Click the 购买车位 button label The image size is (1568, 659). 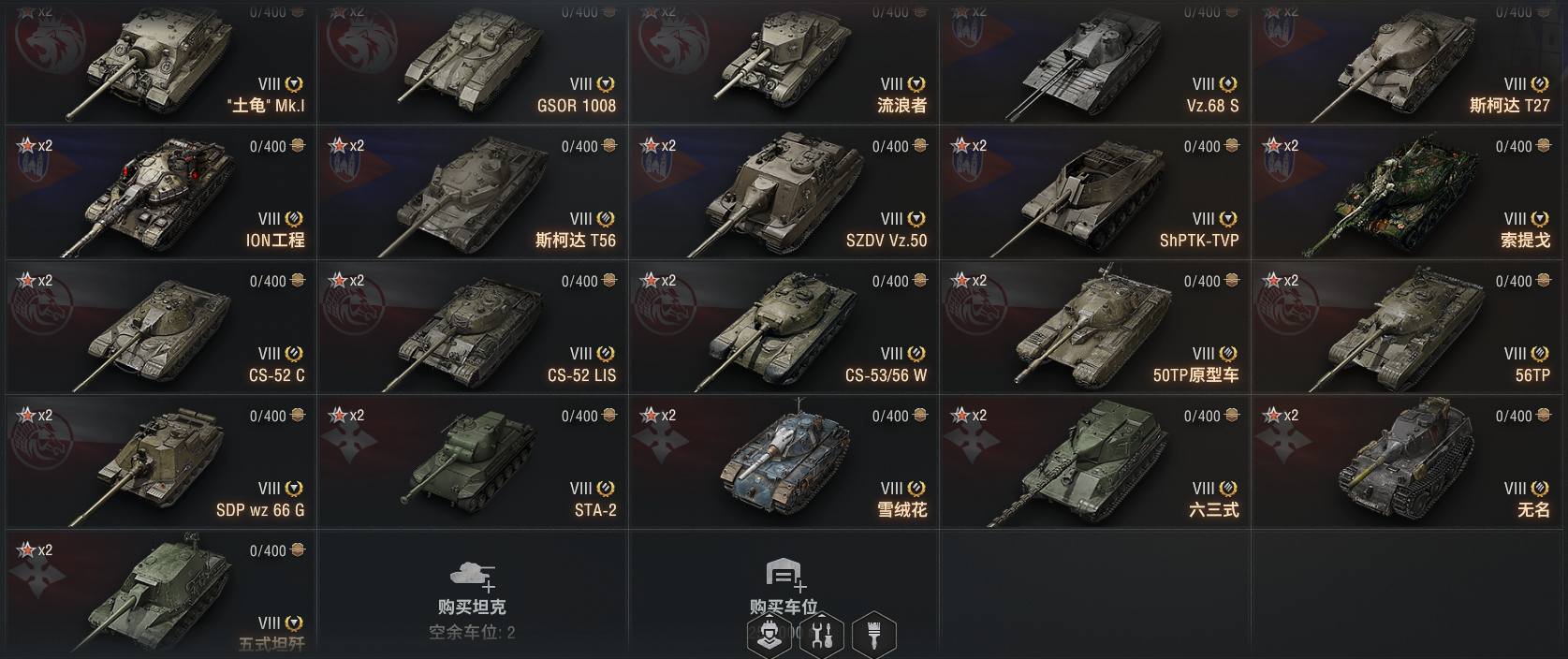click(x=784, y=607)
